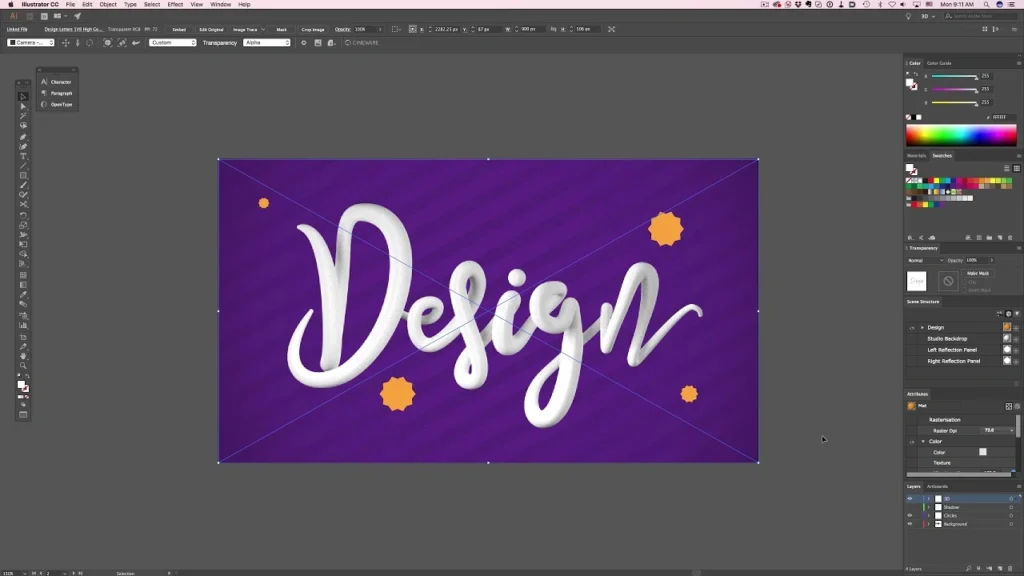Viewport: 1024px width, 576px height.
Task: Expand the 3D layer contents
Action: tap(929, 498)
